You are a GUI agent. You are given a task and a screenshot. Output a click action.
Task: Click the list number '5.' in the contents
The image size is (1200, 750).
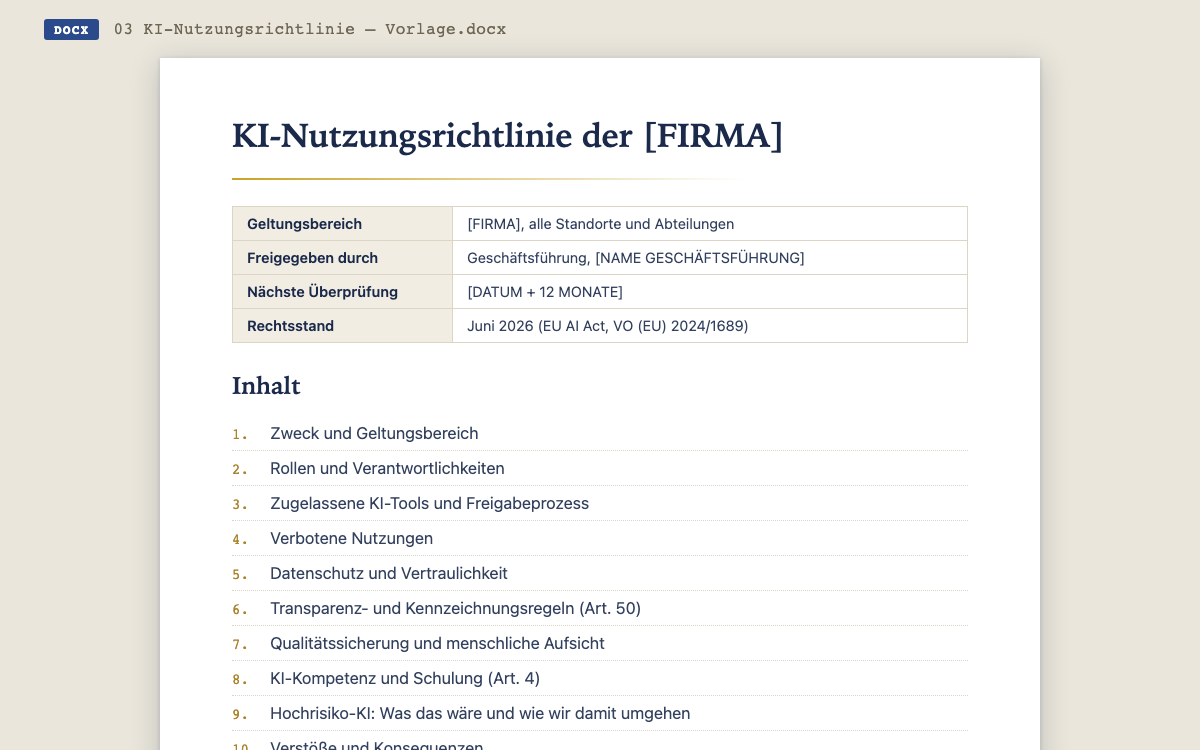coord(240,574)
